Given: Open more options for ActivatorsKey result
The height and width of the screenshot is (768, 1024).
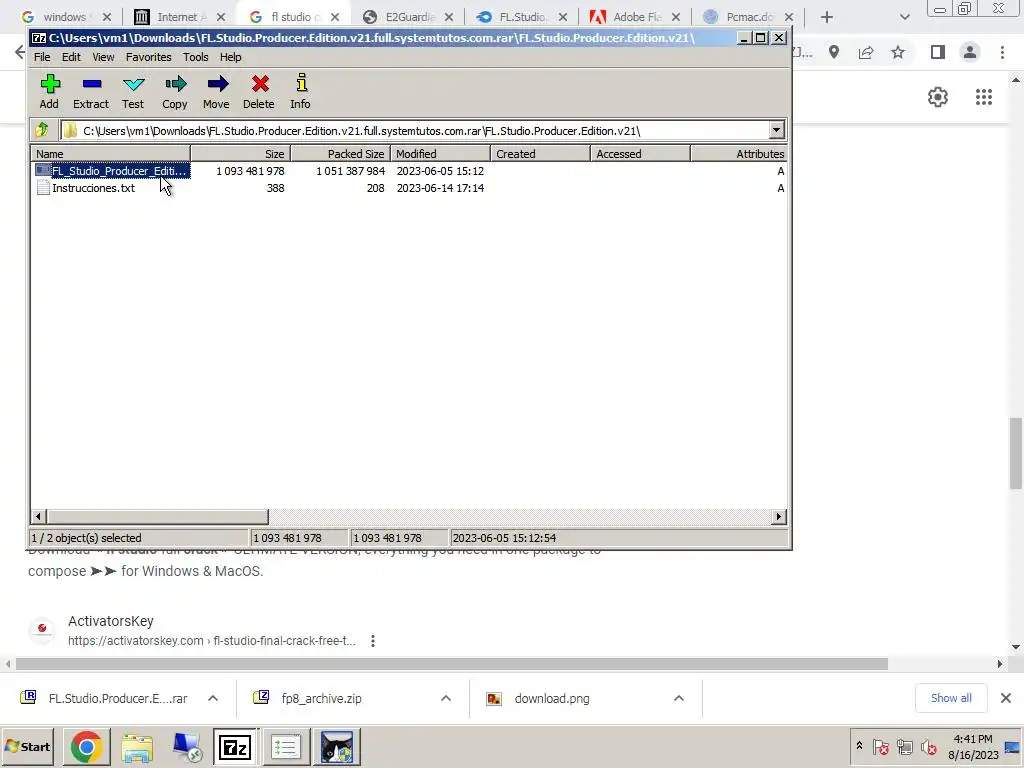Looking at the screenshot, I should 373,641.
